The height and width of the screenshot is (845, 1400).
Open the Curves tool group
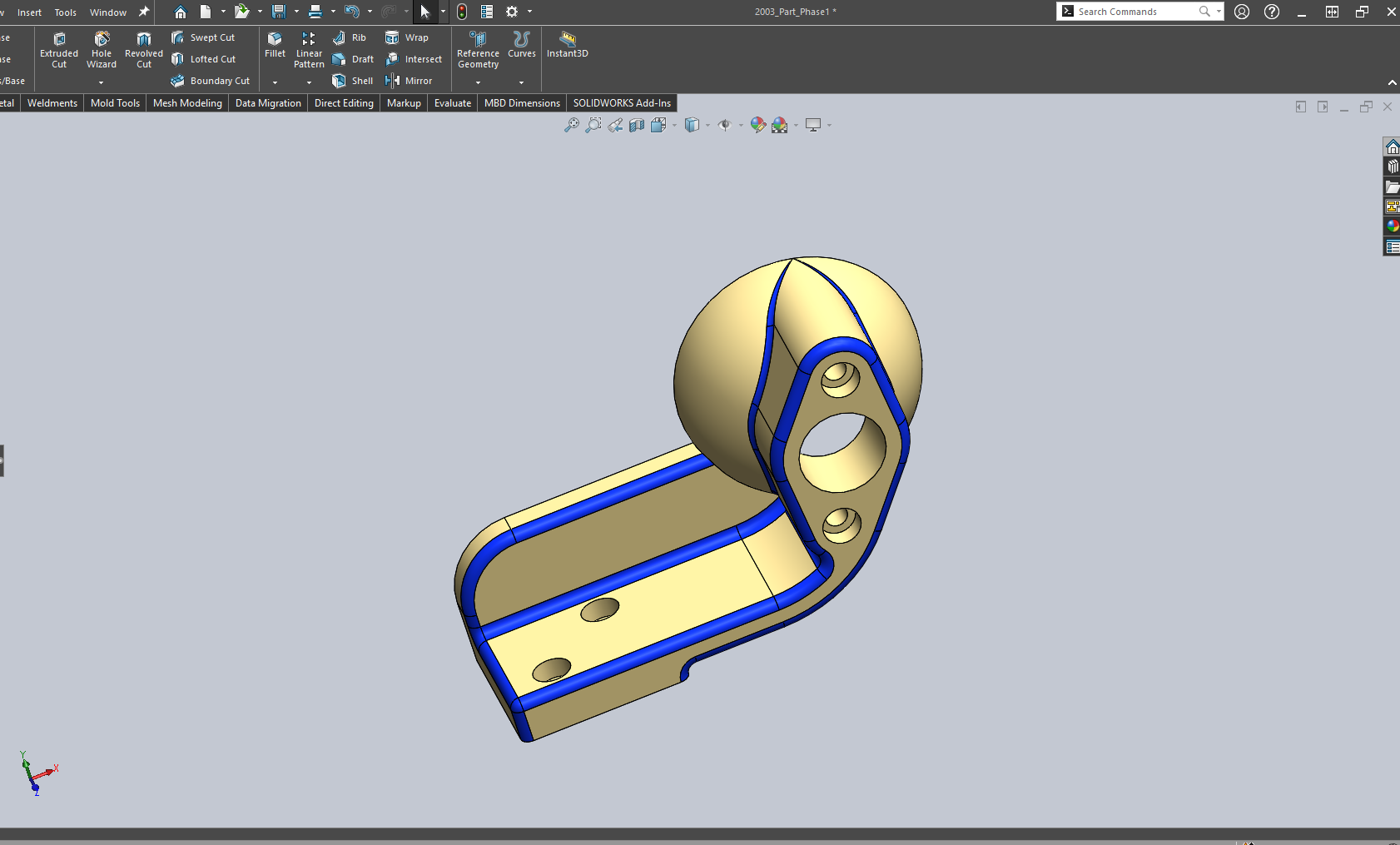point(522,45)
